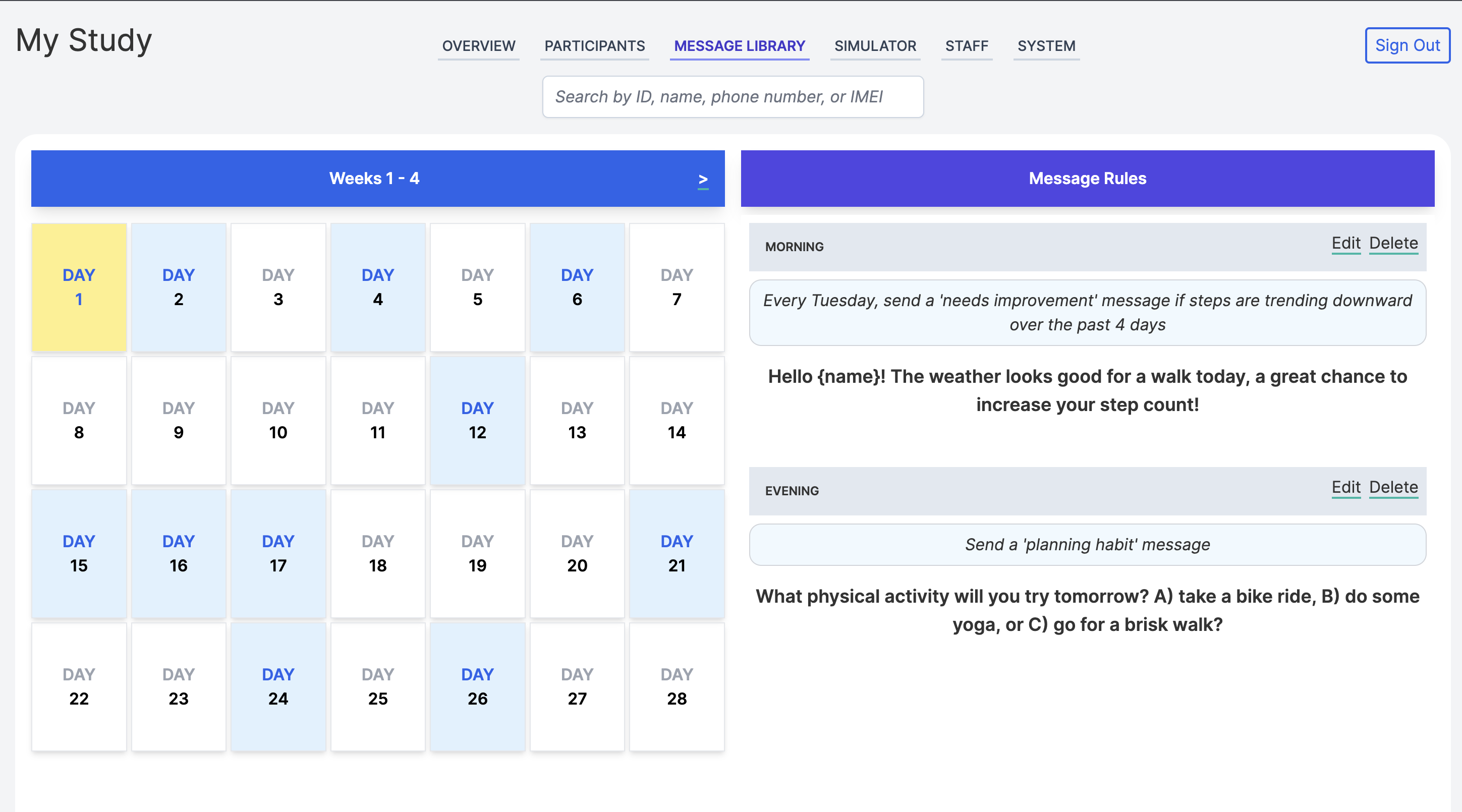
Task: Select the highlighted Day 1 tile
Action: (x=79, y=287)
